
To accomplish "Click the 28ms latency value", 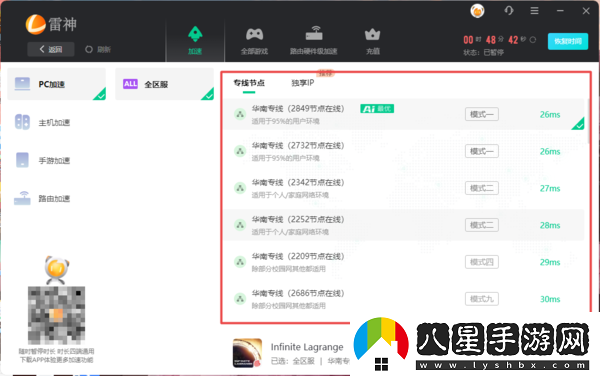I will pyautogui.click(x=550, y=225).
